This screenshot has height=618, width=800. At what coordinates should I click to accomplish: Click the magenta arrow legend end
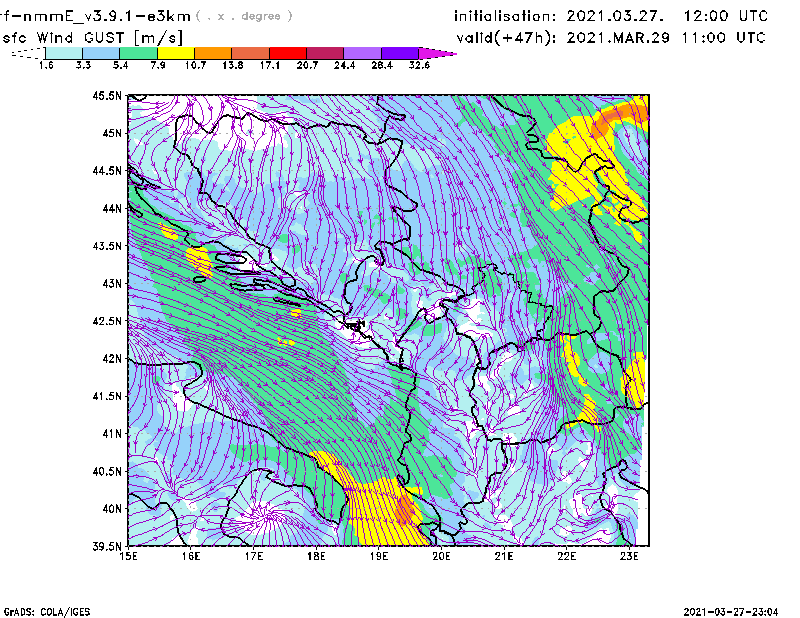click(437, 53)
